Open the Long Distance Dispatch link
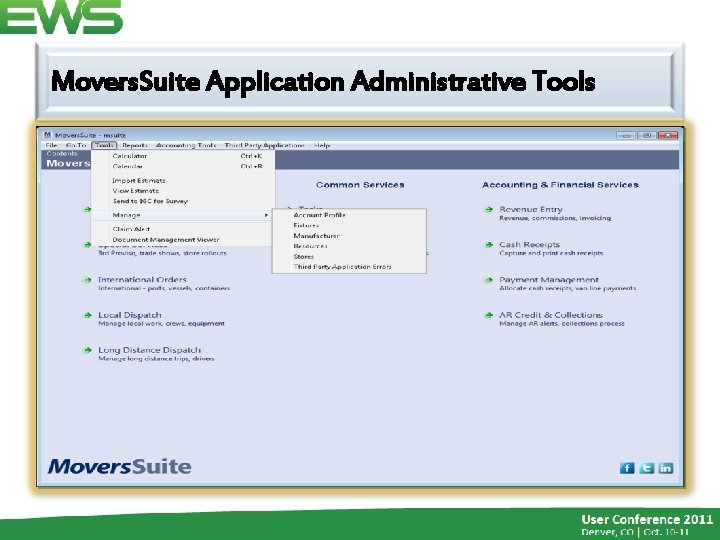Screen dimensions: 720x540 (150, 350)
